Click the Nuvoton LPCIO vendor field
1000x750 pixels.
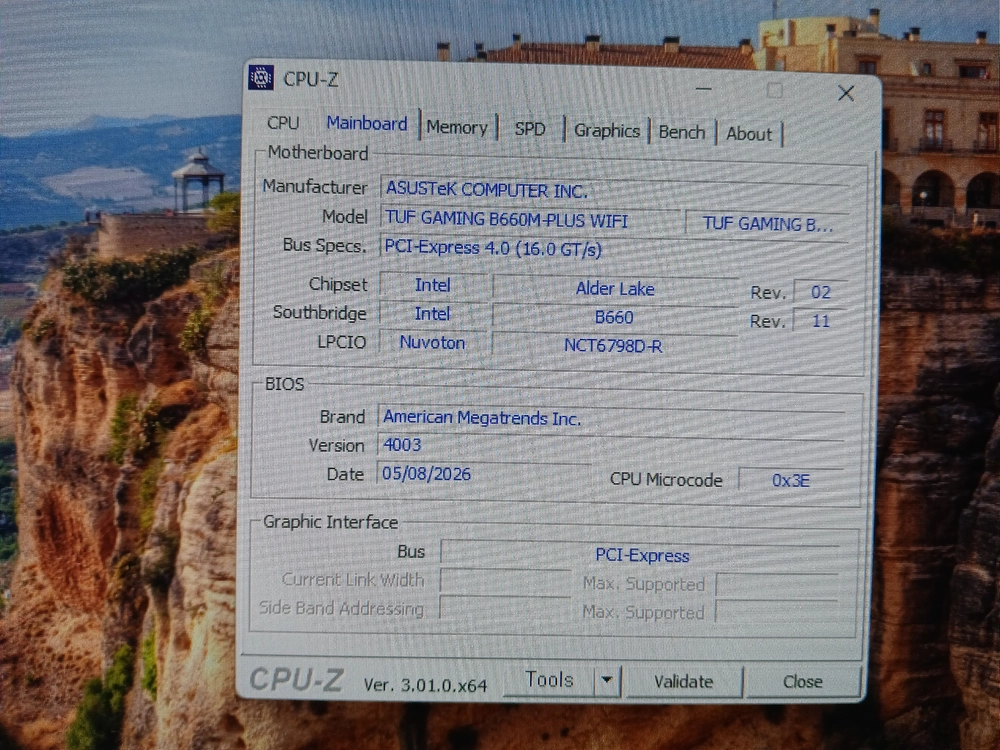click(432, 342)
